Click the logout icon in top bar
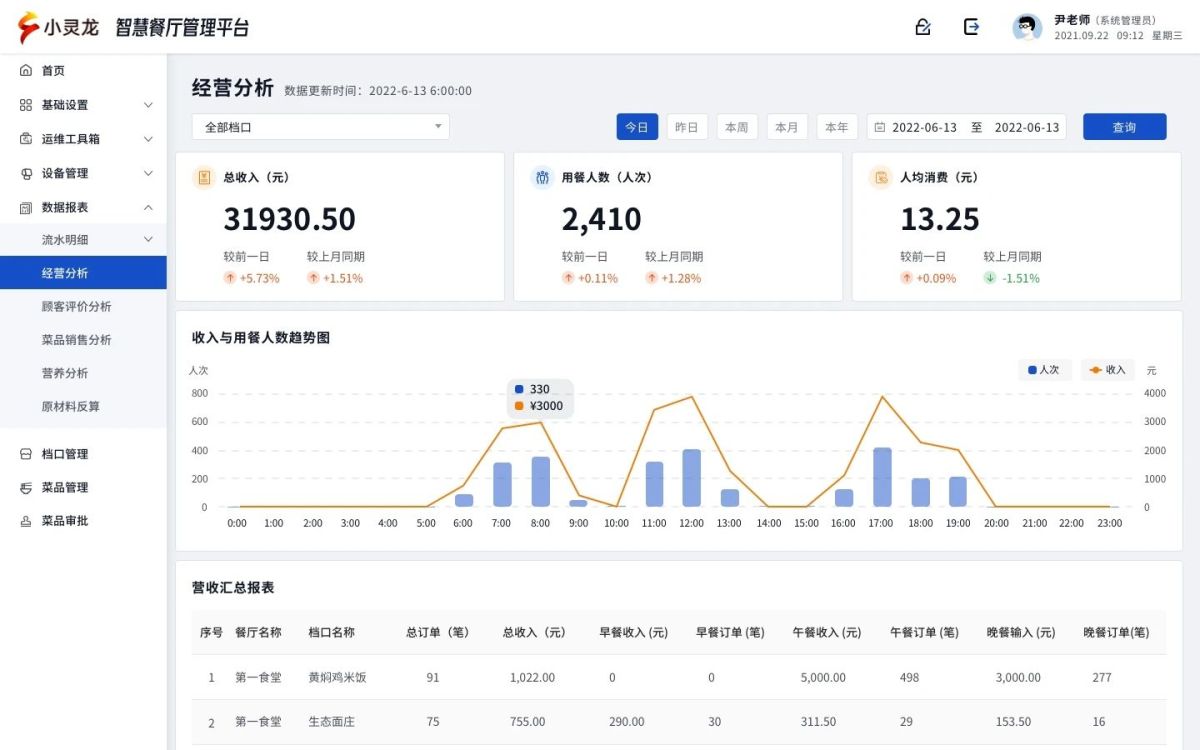This screenshot has height=750, width=1200. point(971,27)
